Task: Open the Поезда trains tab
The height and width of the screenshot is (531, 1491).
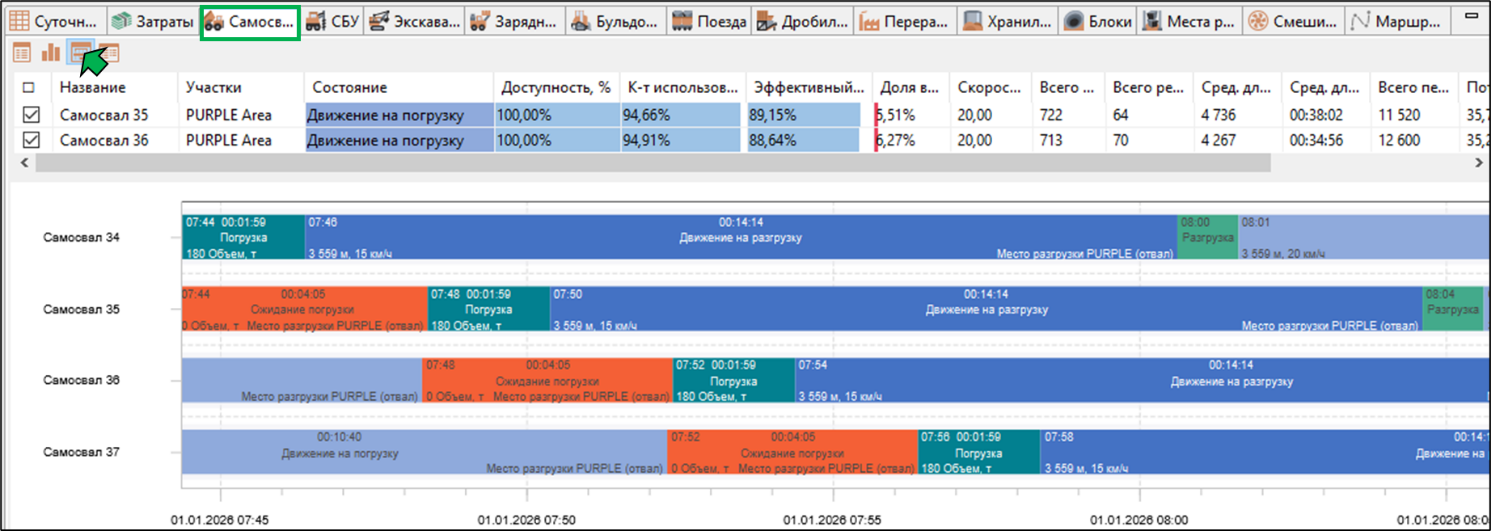Action: [x=709, y=22]
